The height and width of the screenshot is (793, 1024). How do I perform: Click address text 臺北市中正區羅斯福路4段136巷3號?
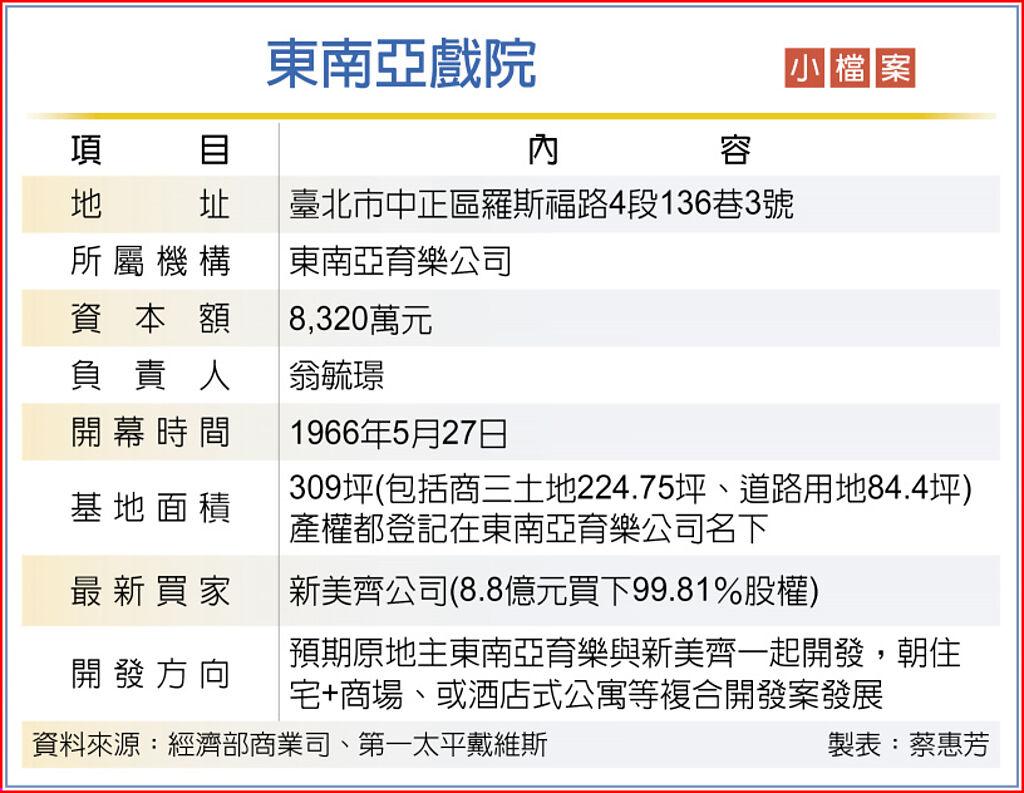[x=541, y=204]
